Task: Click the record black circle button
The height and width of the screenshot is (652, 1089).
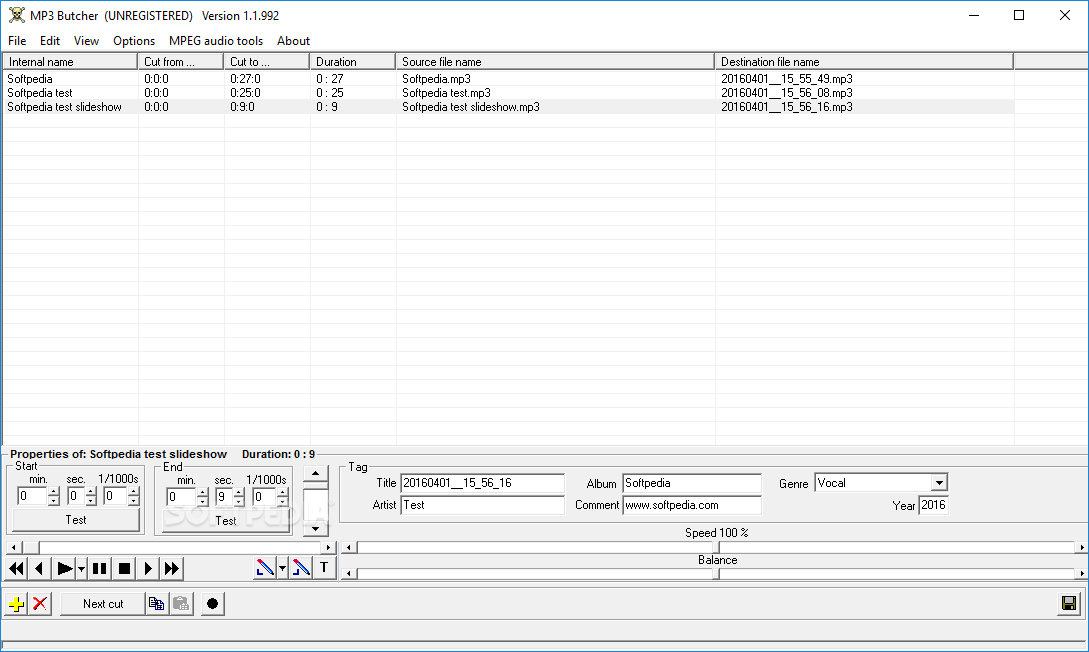Action: coord(213,603)
